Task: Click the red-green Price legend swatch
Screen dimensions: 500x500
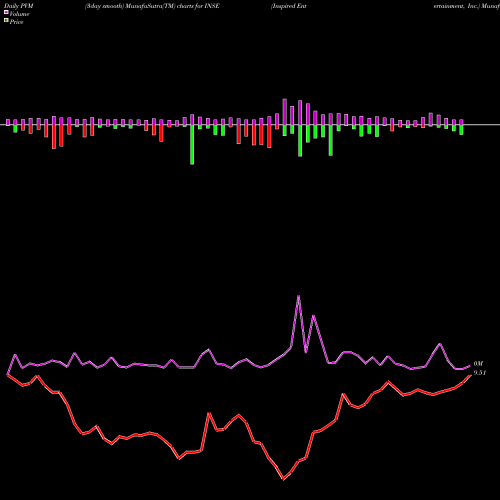Action: point(6,21)
